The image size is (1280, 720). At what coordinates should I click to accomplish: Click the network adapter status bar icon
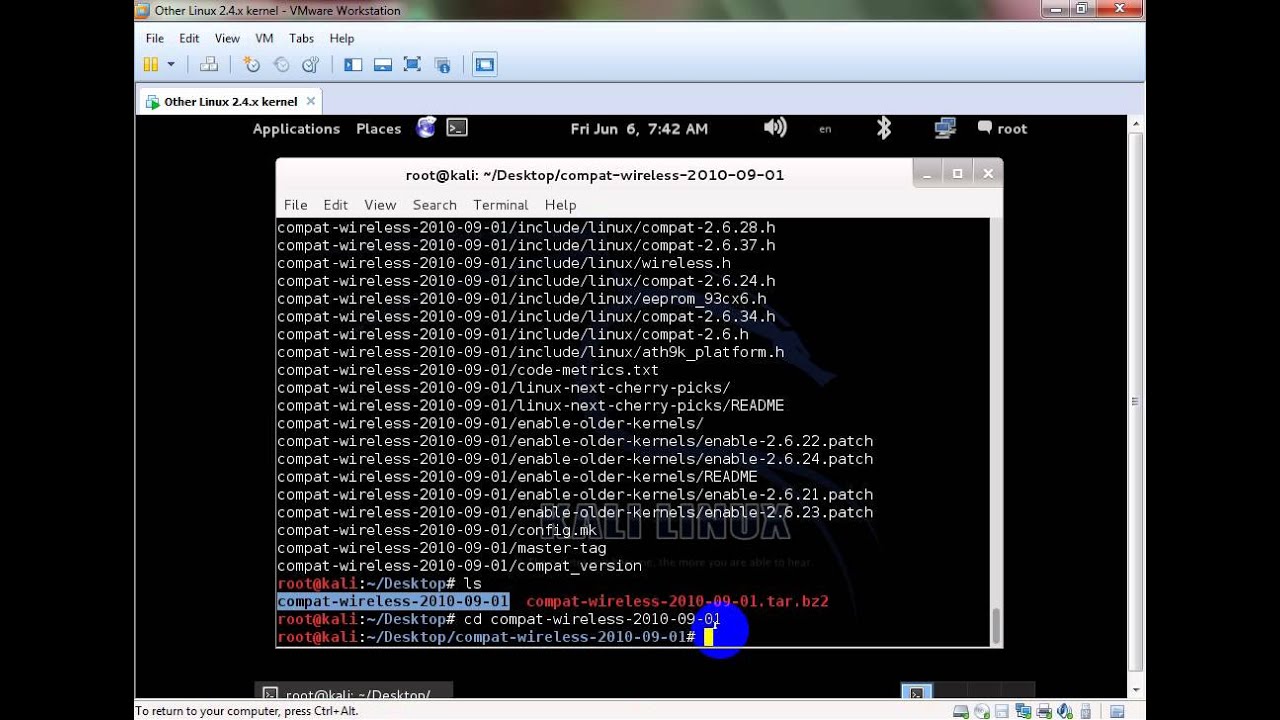(x=1024, y=711)
